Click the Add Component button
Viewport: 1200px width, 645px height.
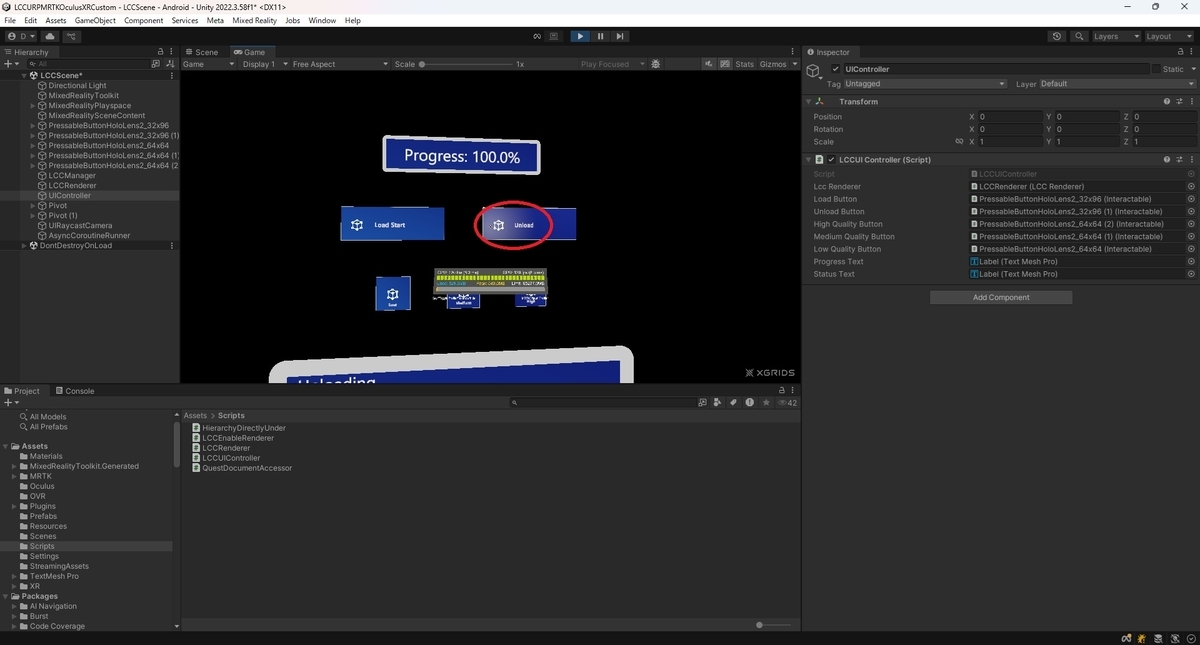tap(1001, 297)
